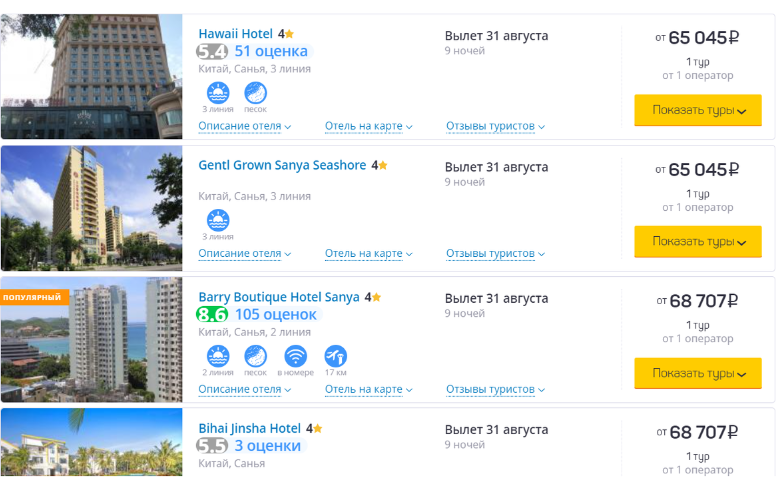Viewport: 778px width, 481px height.
Task: Open the Barry Boutique Hotel Sanya link
Action: (279, 297)
